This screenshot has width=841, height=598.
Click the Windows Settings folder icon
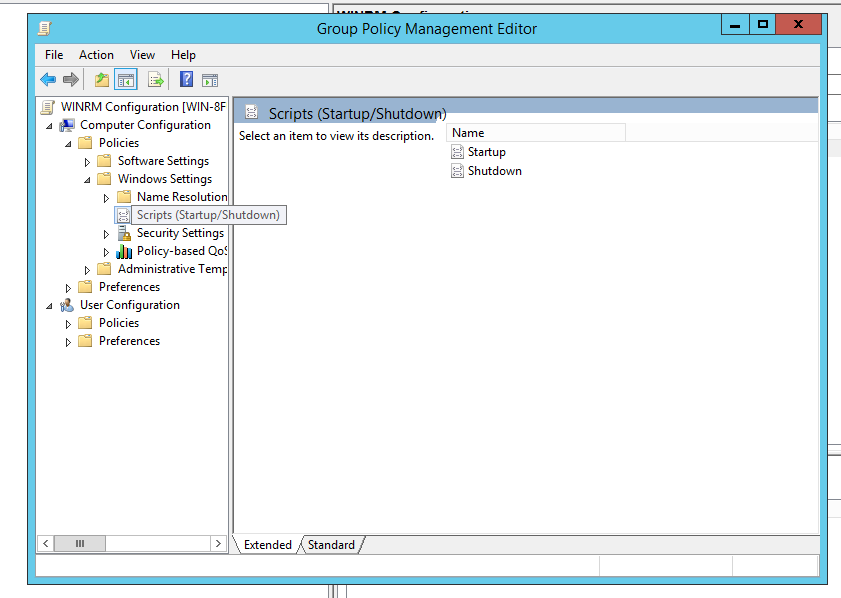104,179
